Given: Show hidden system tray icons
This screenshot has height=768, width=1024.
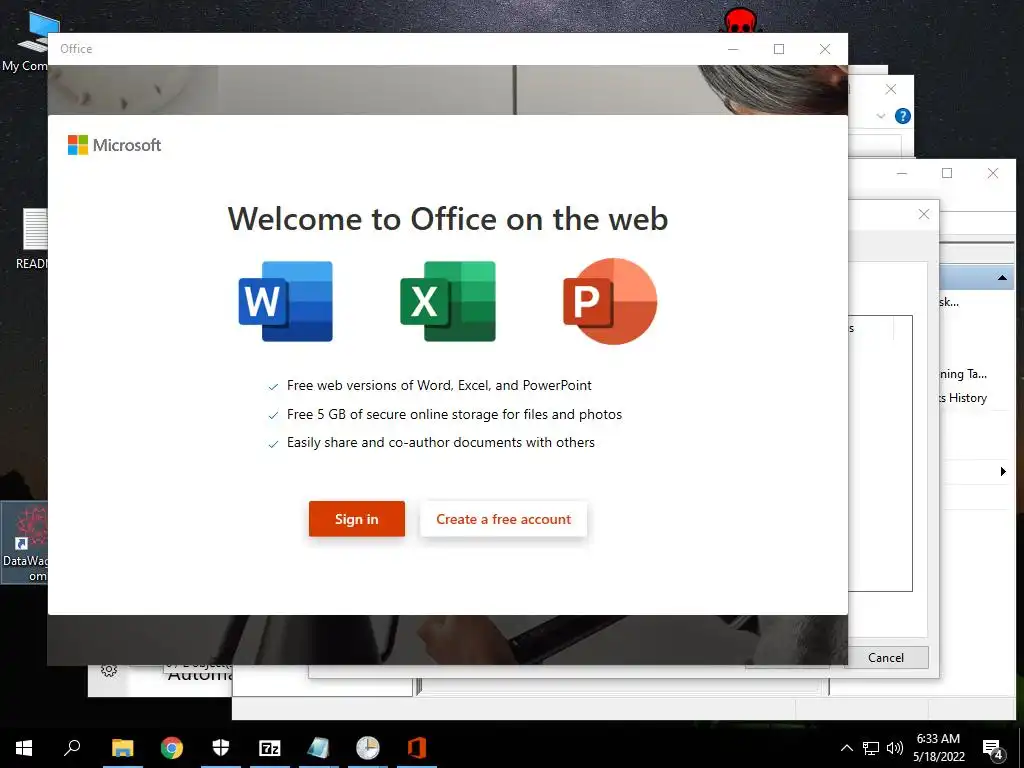Looking at the screenshot, I should coord(846,748).
